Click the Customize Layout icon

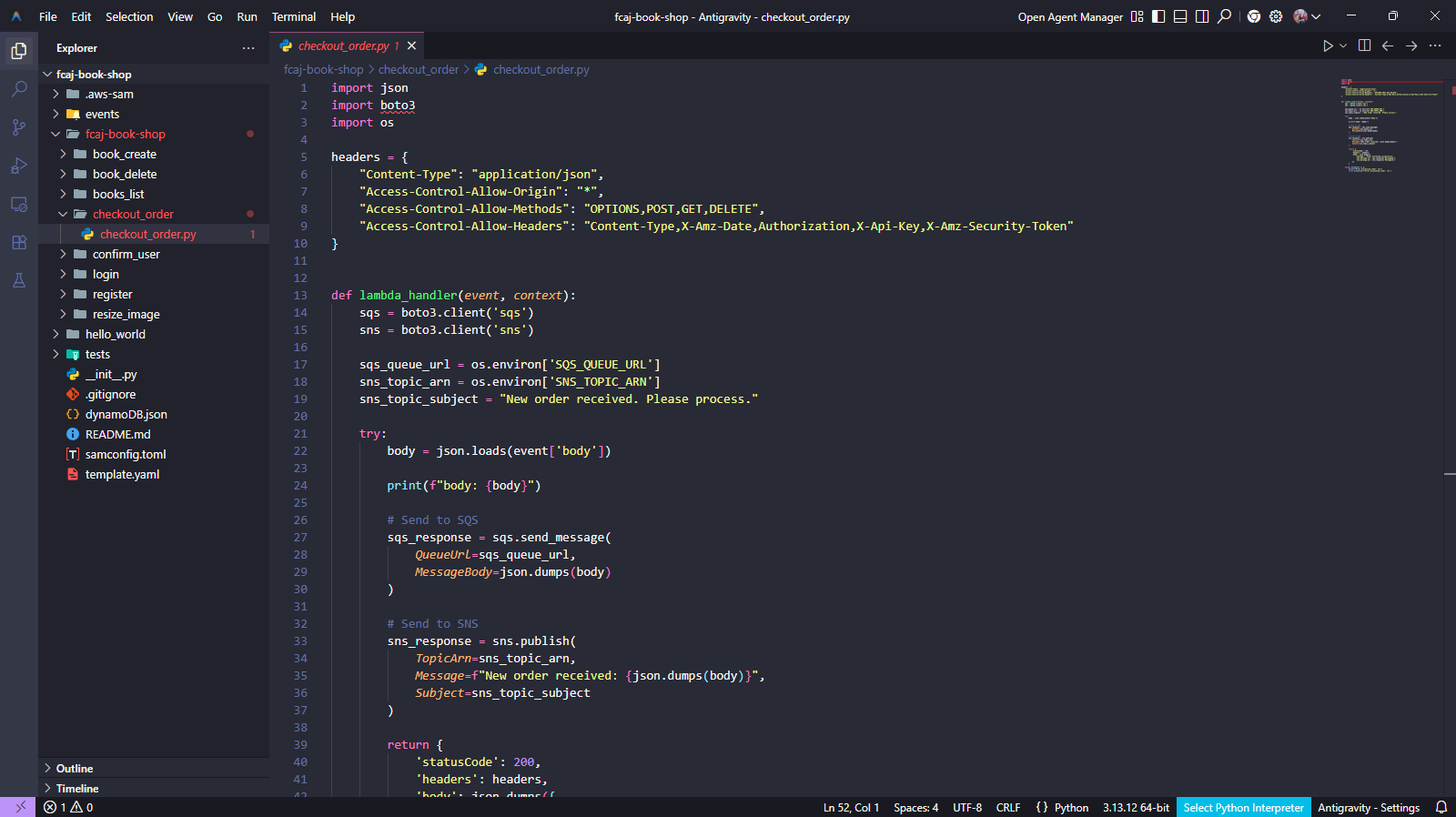pyautogui.click(x=1137, y=16)
